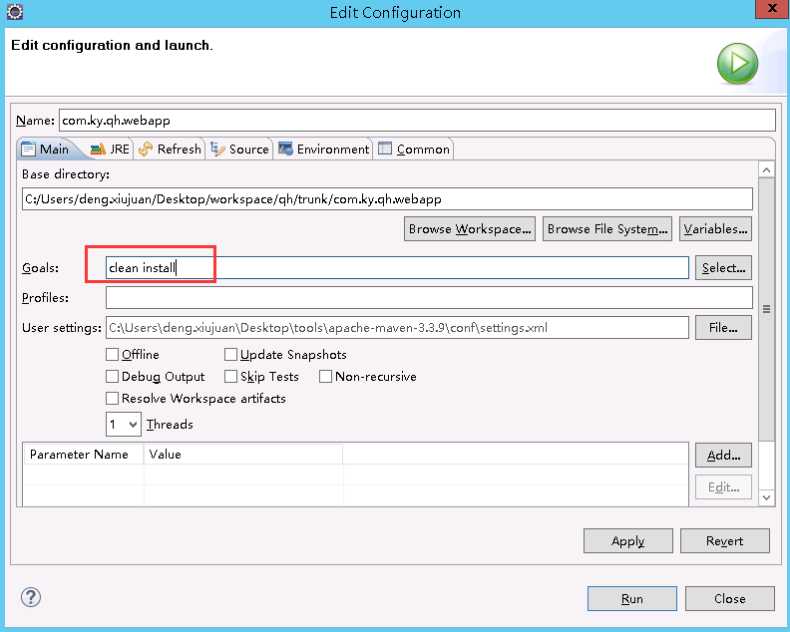The width and height of the screenshot is (790, 632).
Task: Enable Resolve Workspace artifacts
Action: [x=112, y=398]
